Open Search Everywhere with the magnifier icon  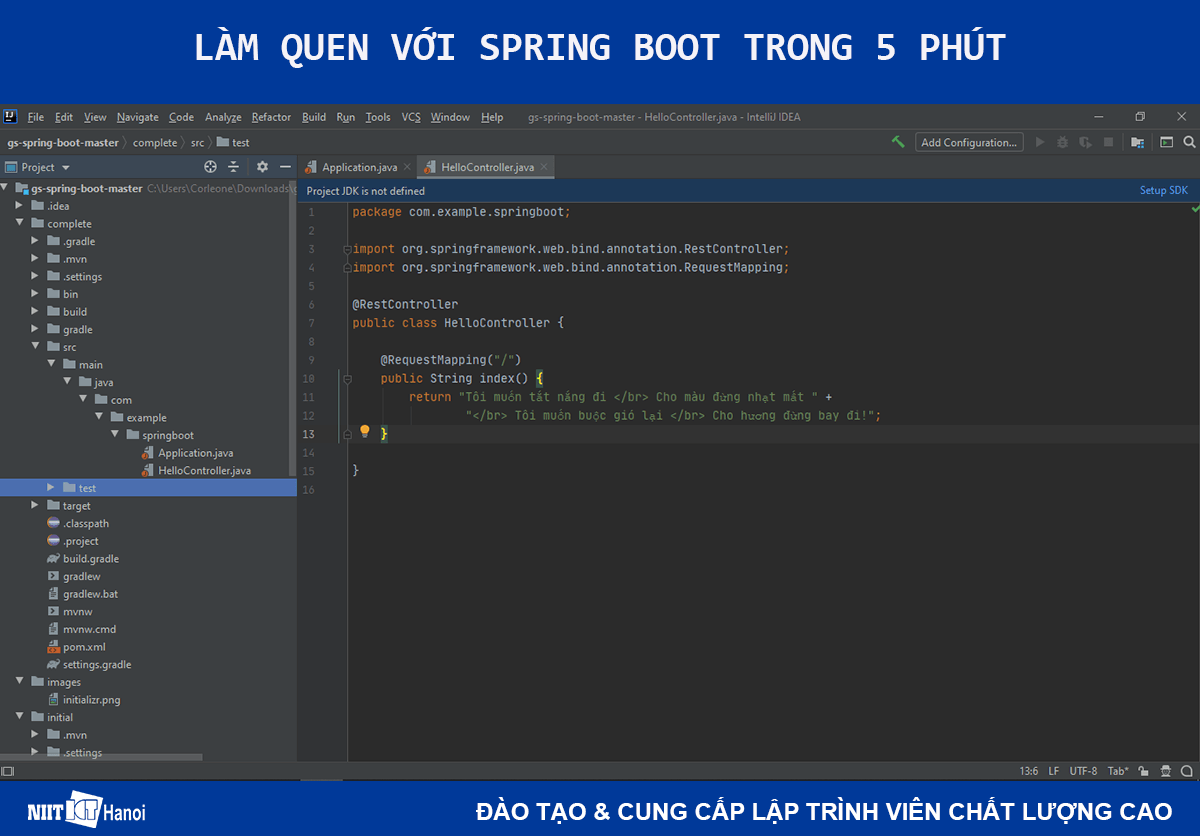pyautogui.click(x=1189, y=141)
